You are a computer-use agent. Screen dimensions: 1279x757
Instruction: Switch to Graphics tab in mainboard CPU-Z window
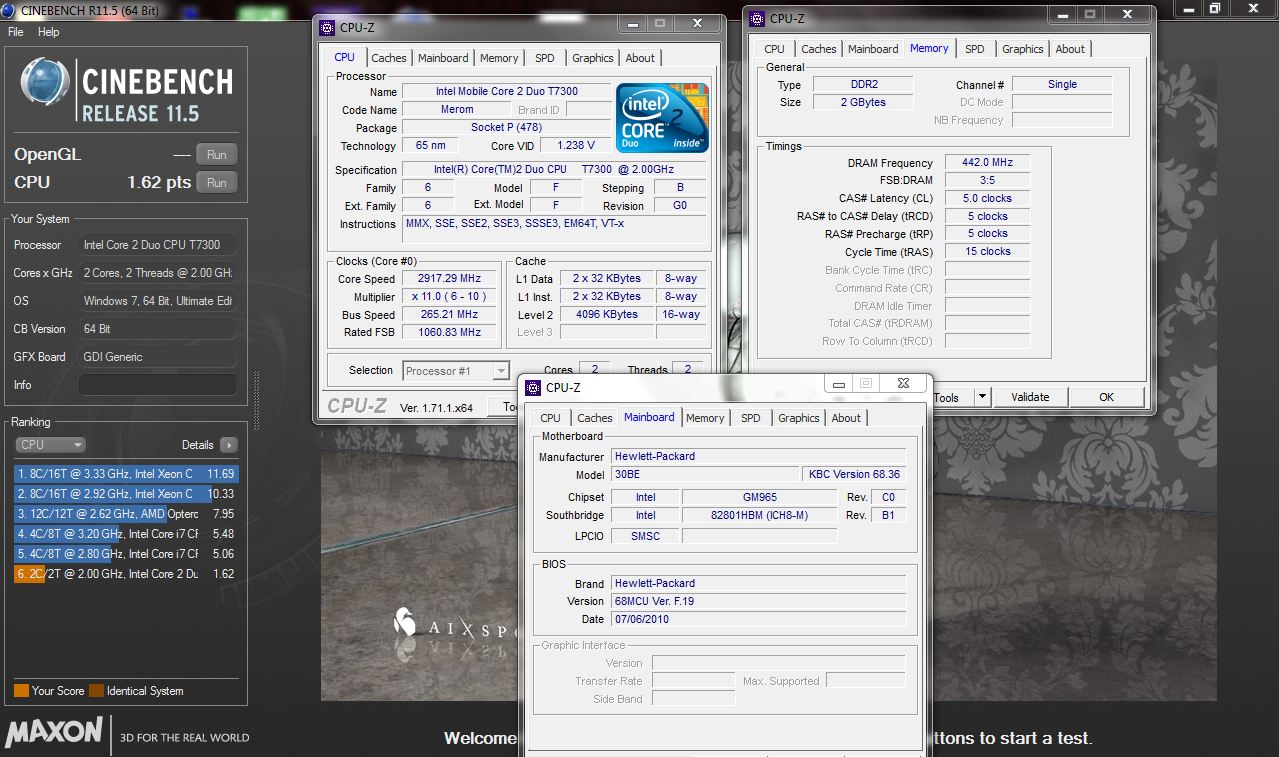[799, 418]
